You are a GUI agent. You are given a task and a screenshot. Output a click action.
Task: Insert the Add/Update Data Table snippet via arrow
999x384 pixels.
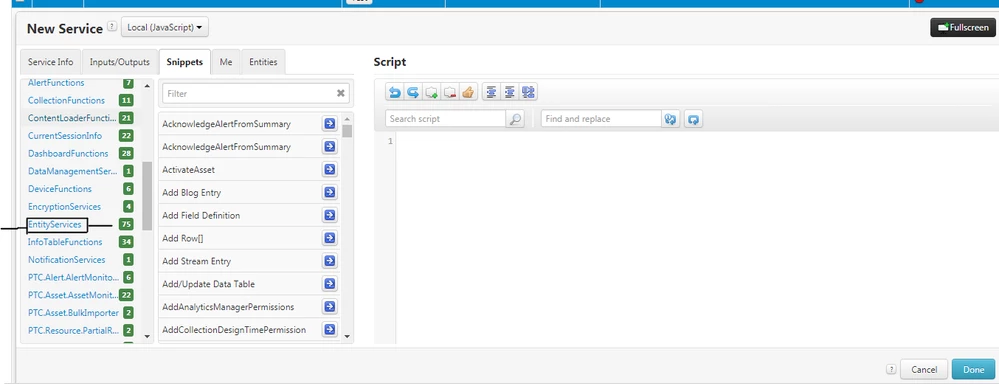[329, 284]
